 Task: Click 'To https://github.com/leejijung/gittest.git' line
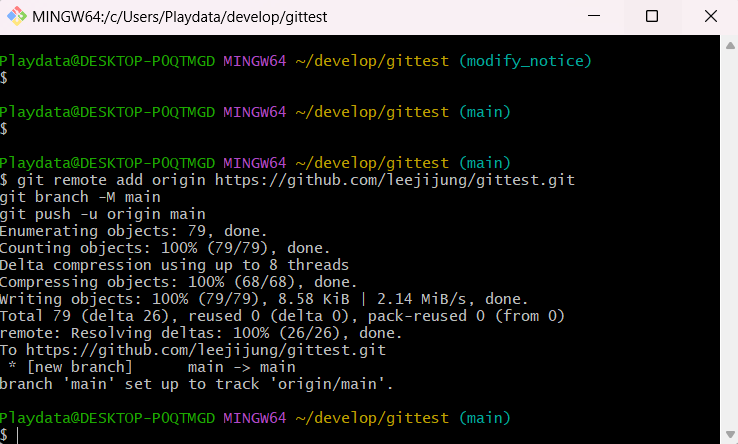(193, 350)
